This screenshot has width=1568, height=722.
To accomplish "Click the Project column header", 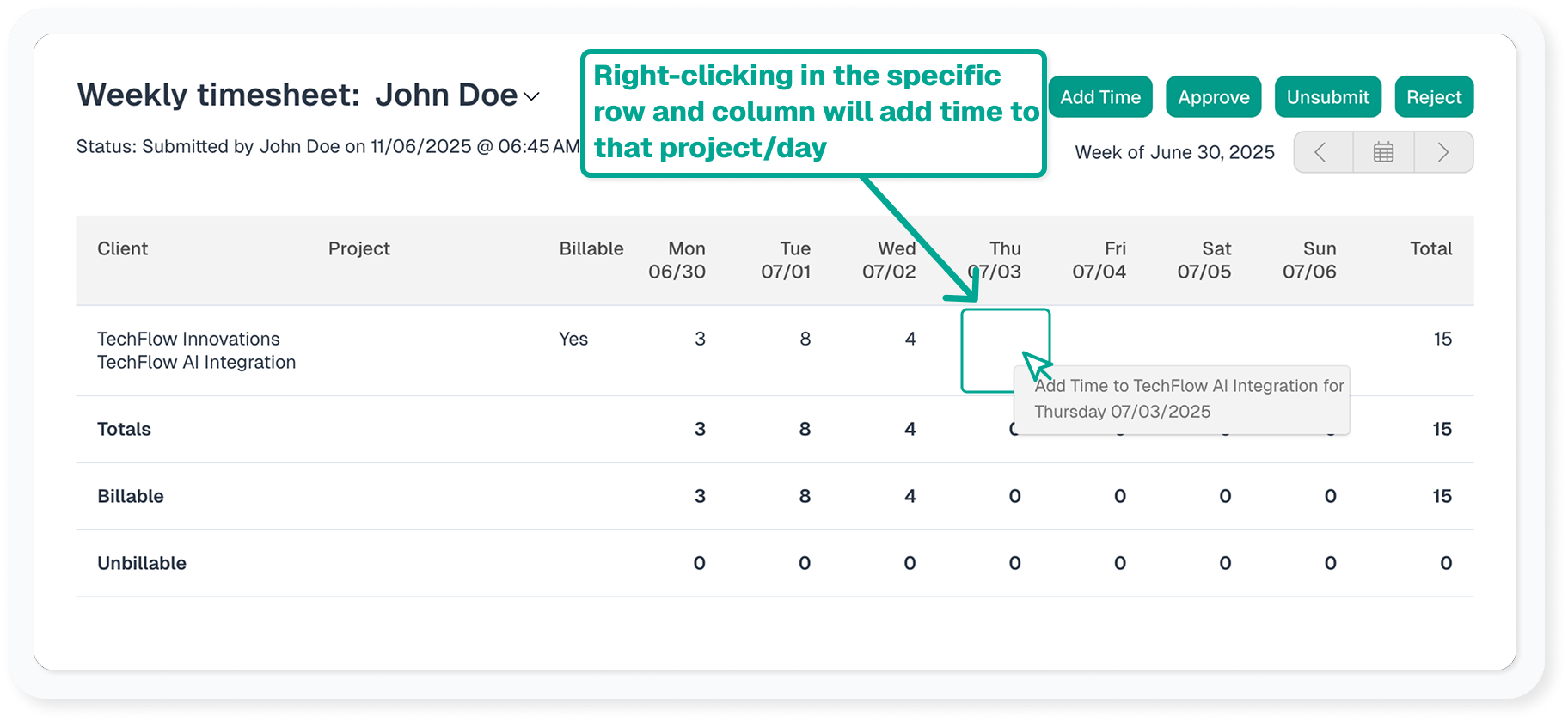I will pos(358,248).
